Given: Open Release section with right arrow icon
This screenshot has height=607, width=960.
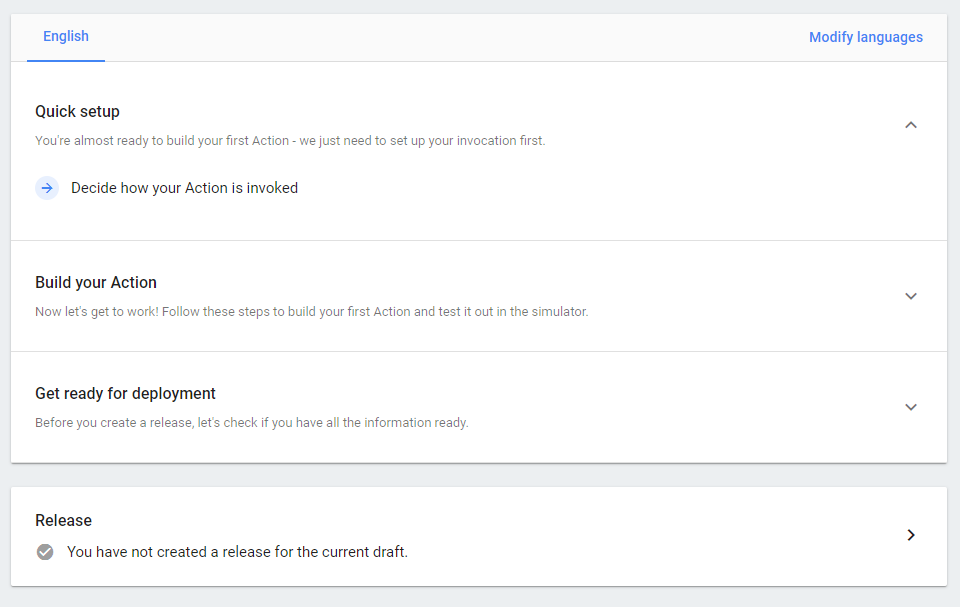Looking at the screenshot, I should [x=911, y=535].
